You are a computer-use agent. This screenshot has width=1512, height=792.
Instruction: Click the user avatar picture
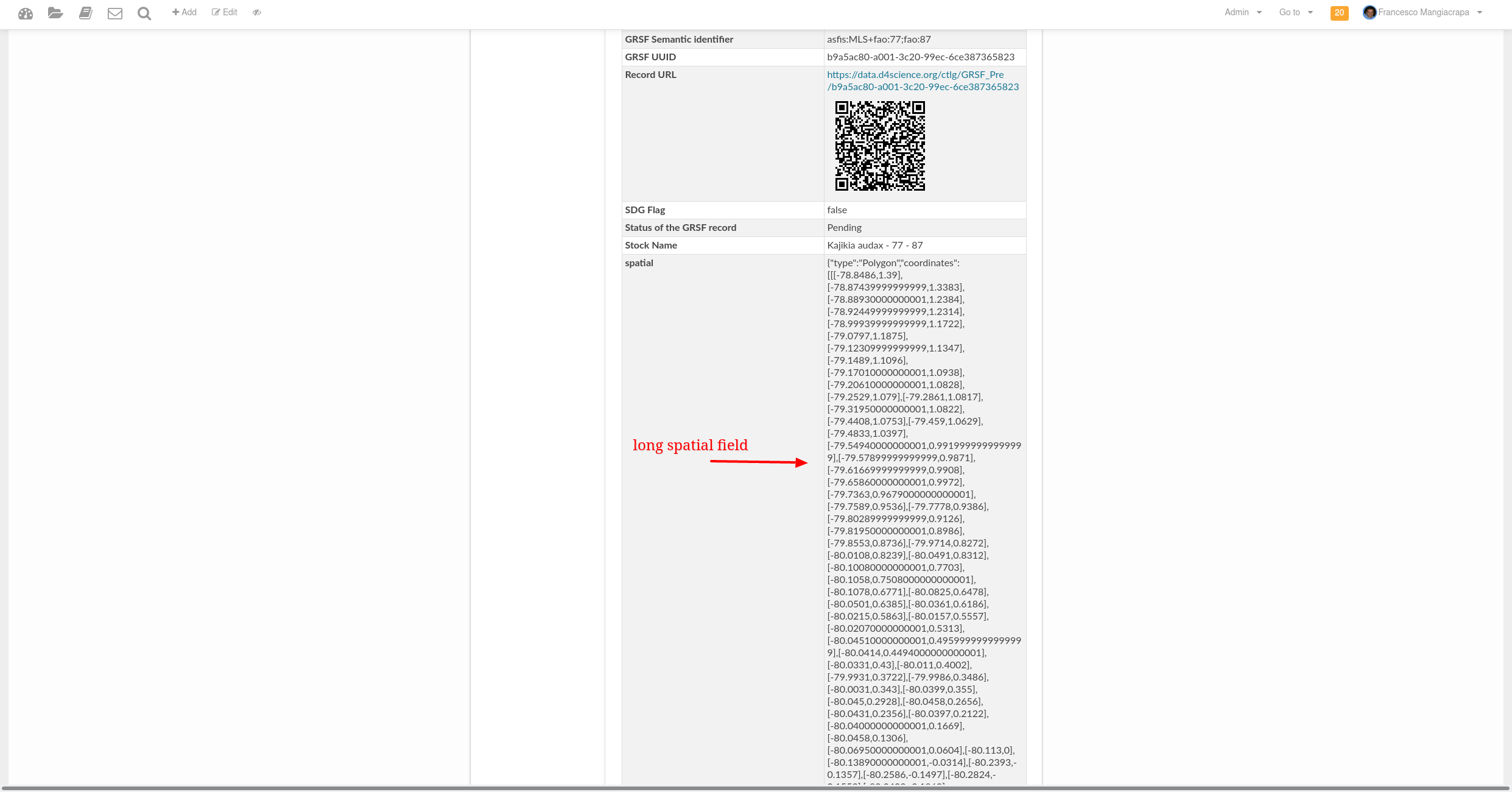click(1369, 12)
